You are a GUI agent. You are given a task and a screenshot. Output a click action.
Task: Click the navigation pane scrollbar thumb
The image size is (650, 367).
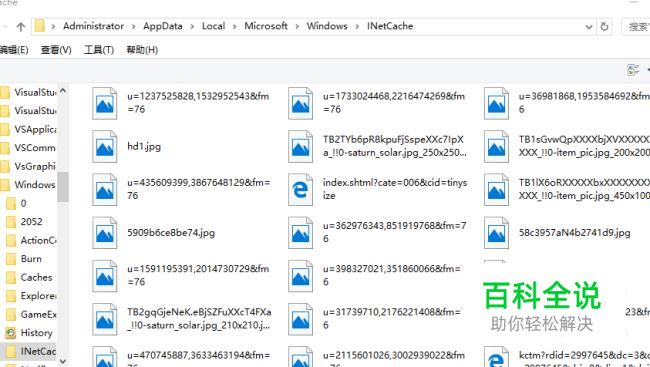tap(63, 187)
